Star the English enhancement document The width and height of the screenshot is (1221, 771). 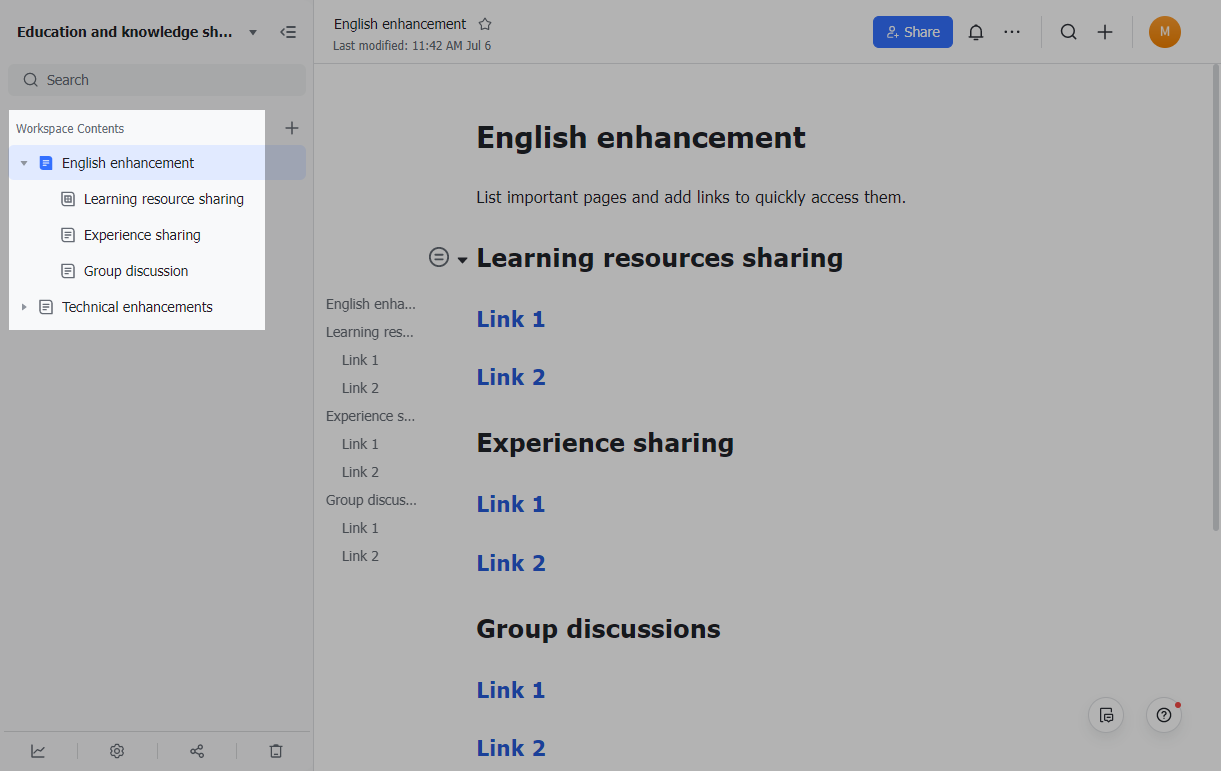pos(485,24)
